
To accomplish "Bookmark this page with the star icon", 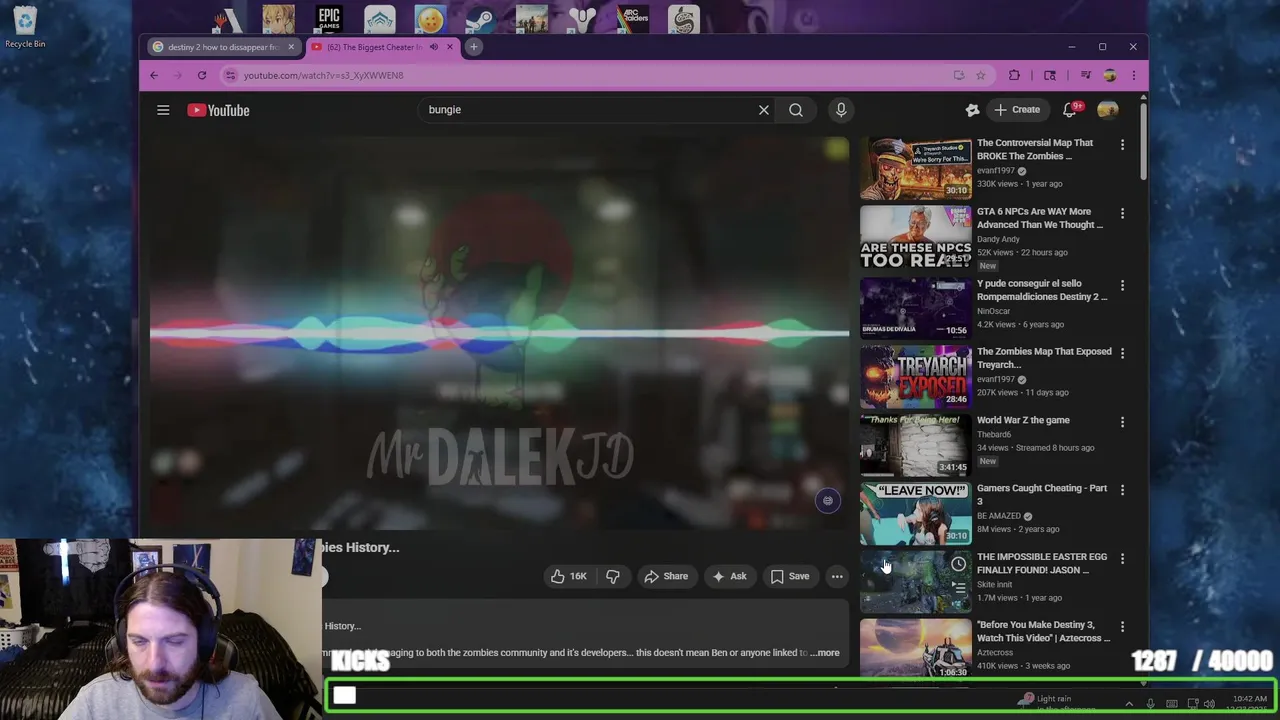I will (x=981, y=75).
